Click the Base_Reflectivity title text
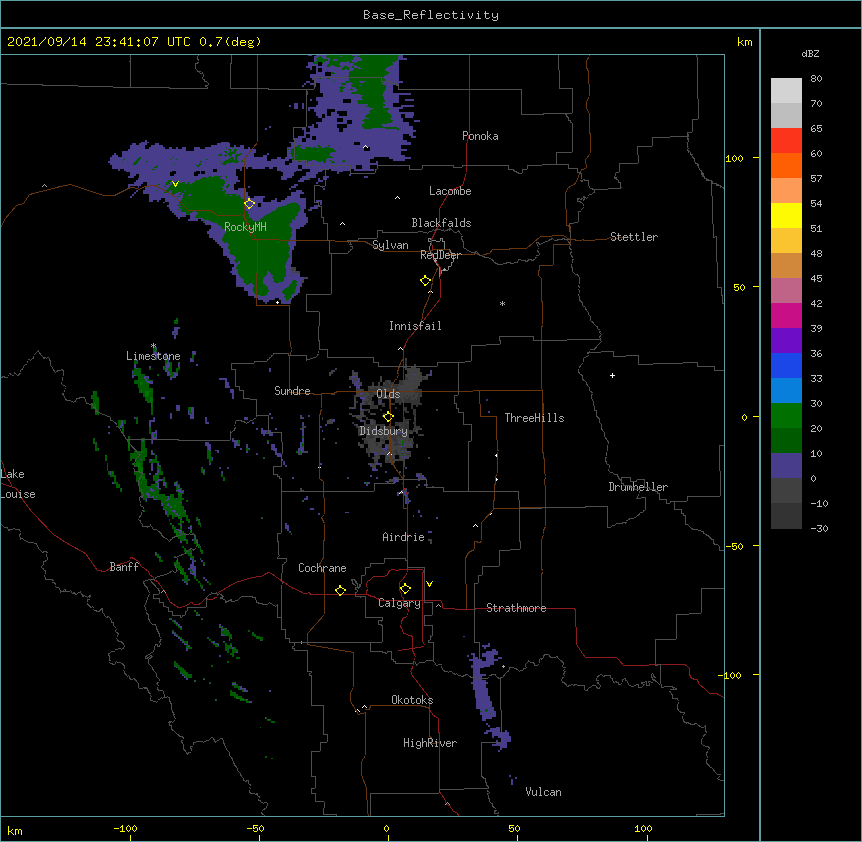This screenshot has width=862, height=842. [x=431, y=15]
